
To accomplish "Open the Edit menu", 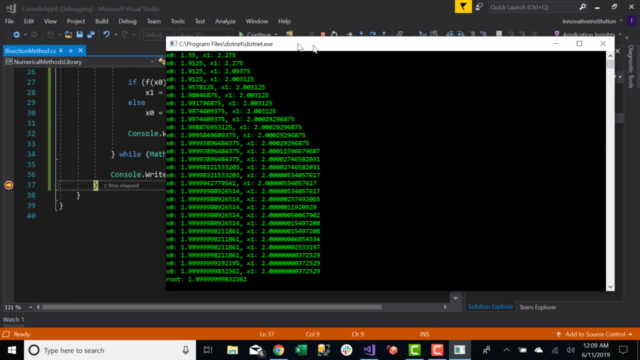I will (29, 21).
